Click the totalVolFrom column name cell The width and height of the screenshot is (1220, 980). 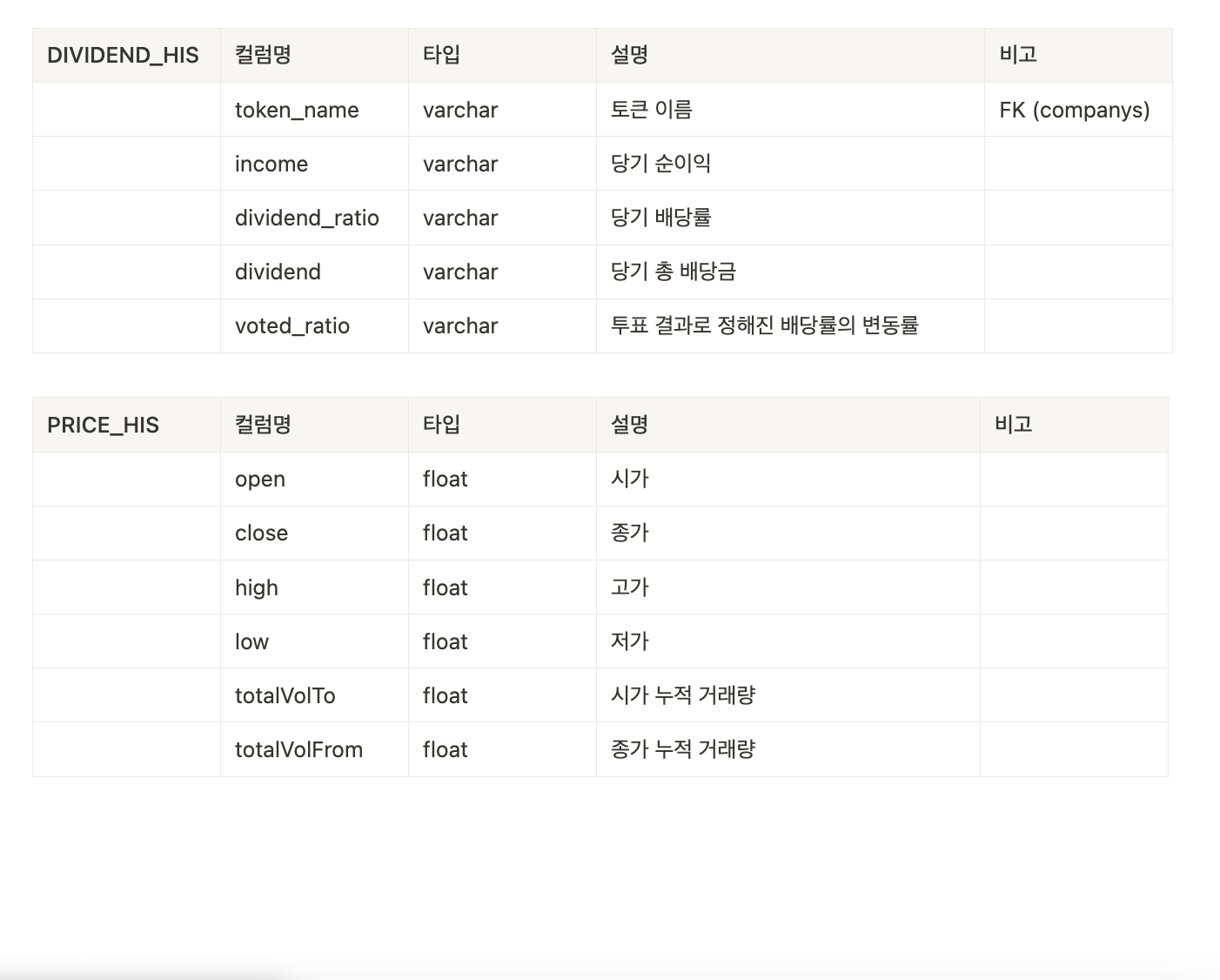click(x=314, y=749)
